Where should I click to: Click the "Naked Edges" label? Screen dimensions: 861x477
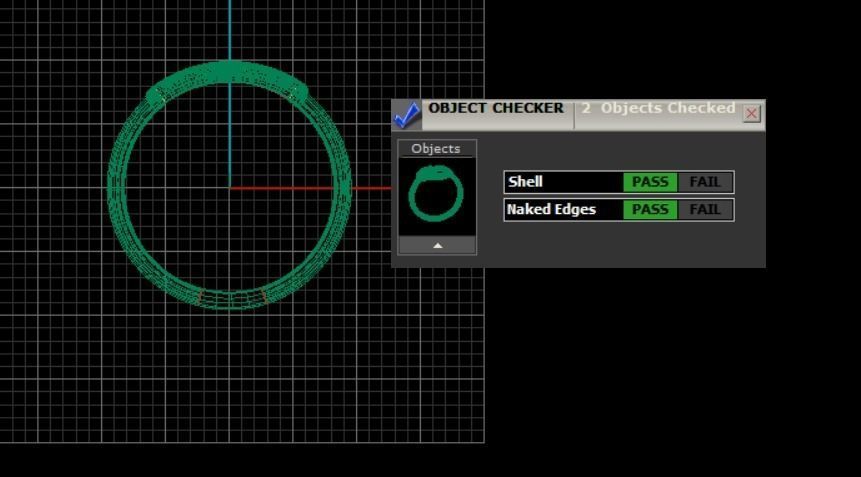[551, 209]
